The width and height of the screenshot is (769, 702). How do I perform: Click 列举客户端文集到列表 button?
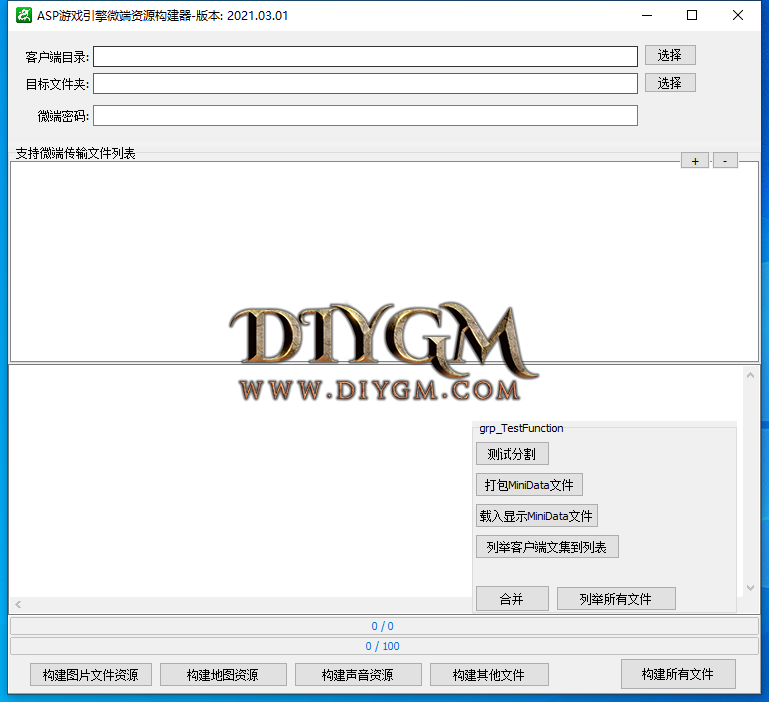[x=547, y=546]
